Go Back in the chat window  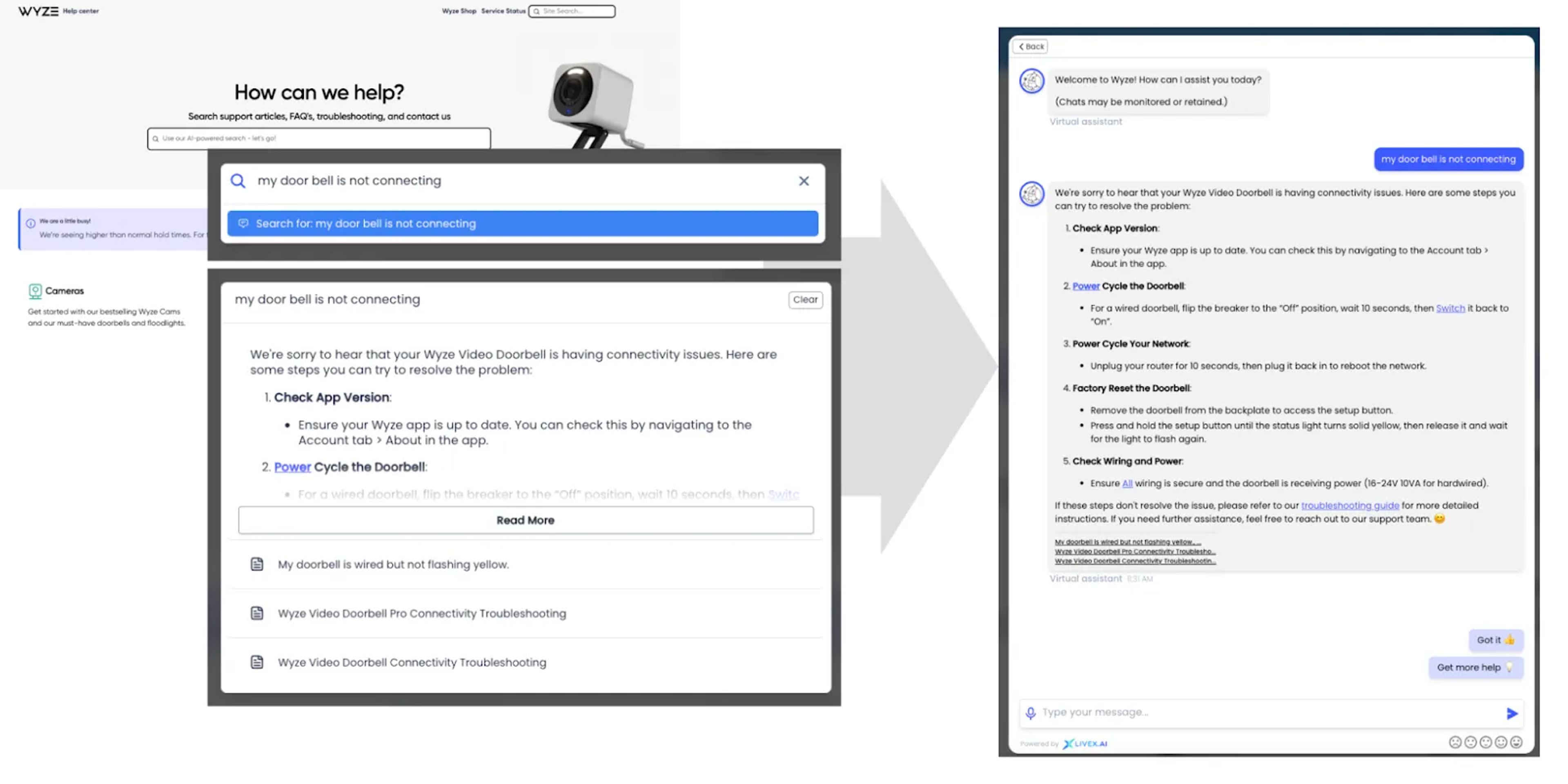[1030, 46]
